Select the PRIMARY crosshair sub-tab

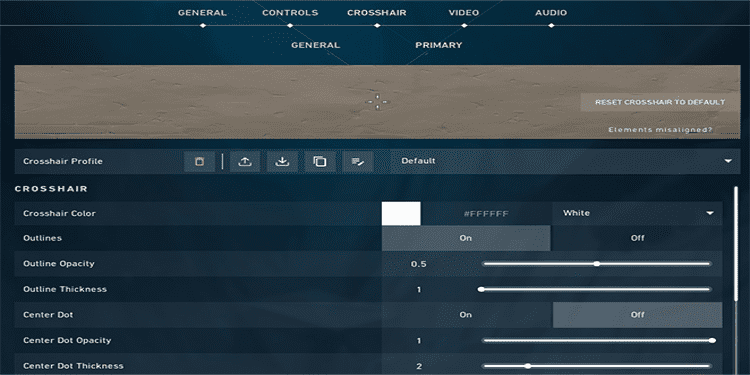click(439, 45)
